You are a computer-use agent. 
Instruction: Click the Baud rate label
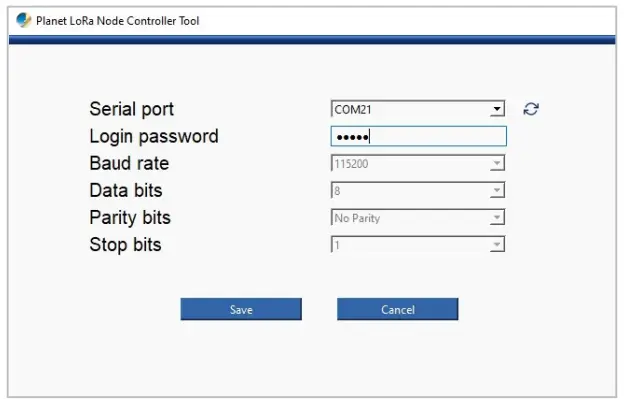click(x=129, y=163)
